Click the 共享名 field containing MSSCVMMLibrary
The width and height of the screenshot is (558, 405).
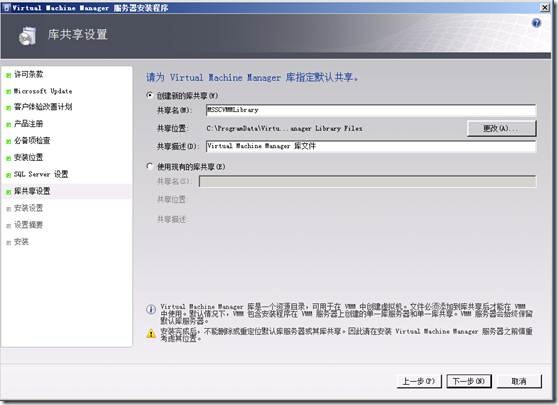371,110
